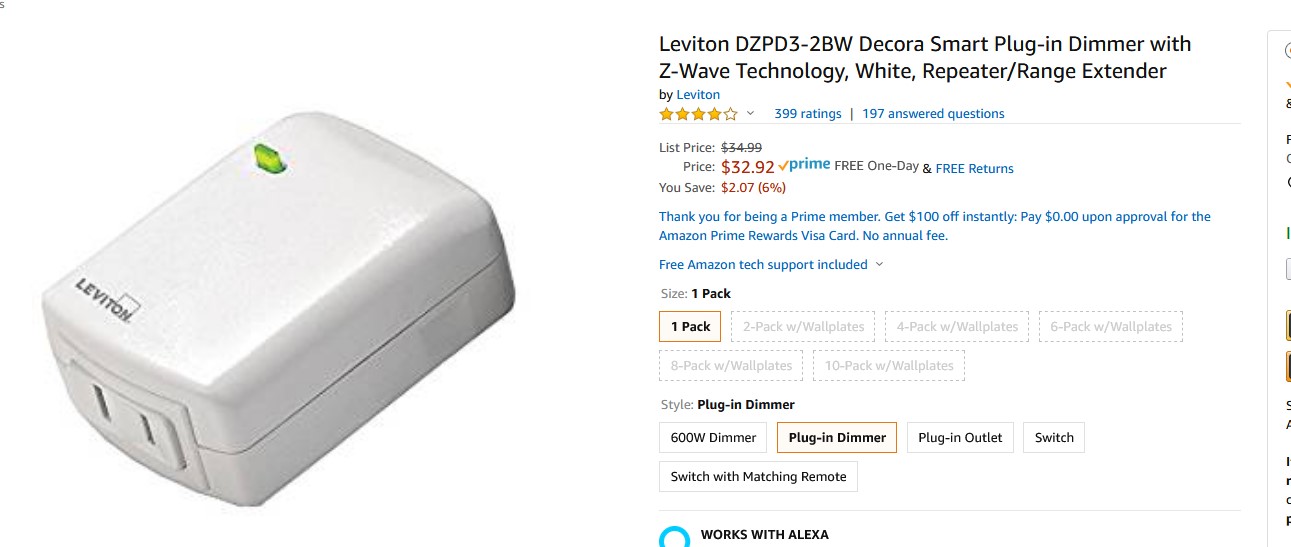Image resolution: width=1291 pixels, height=547 pixels.
Task: Select the Switch style option
Action: point(1054,438)
